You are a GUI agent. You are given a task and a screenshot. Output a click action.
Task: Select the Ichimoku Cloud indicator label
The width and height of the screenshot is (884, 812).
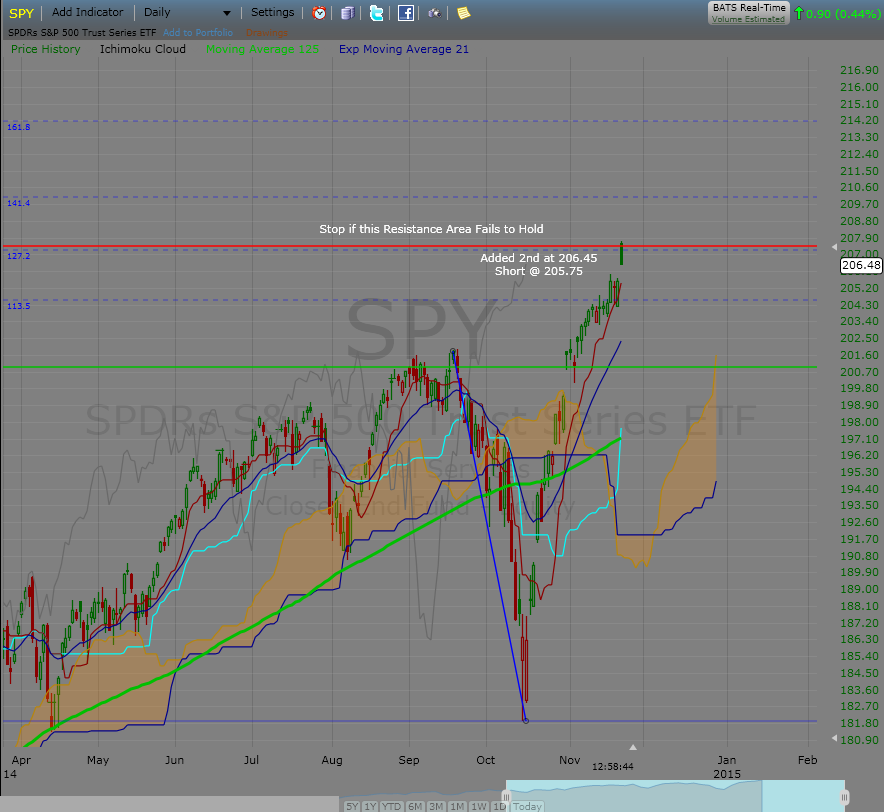(x=143, y=49)
